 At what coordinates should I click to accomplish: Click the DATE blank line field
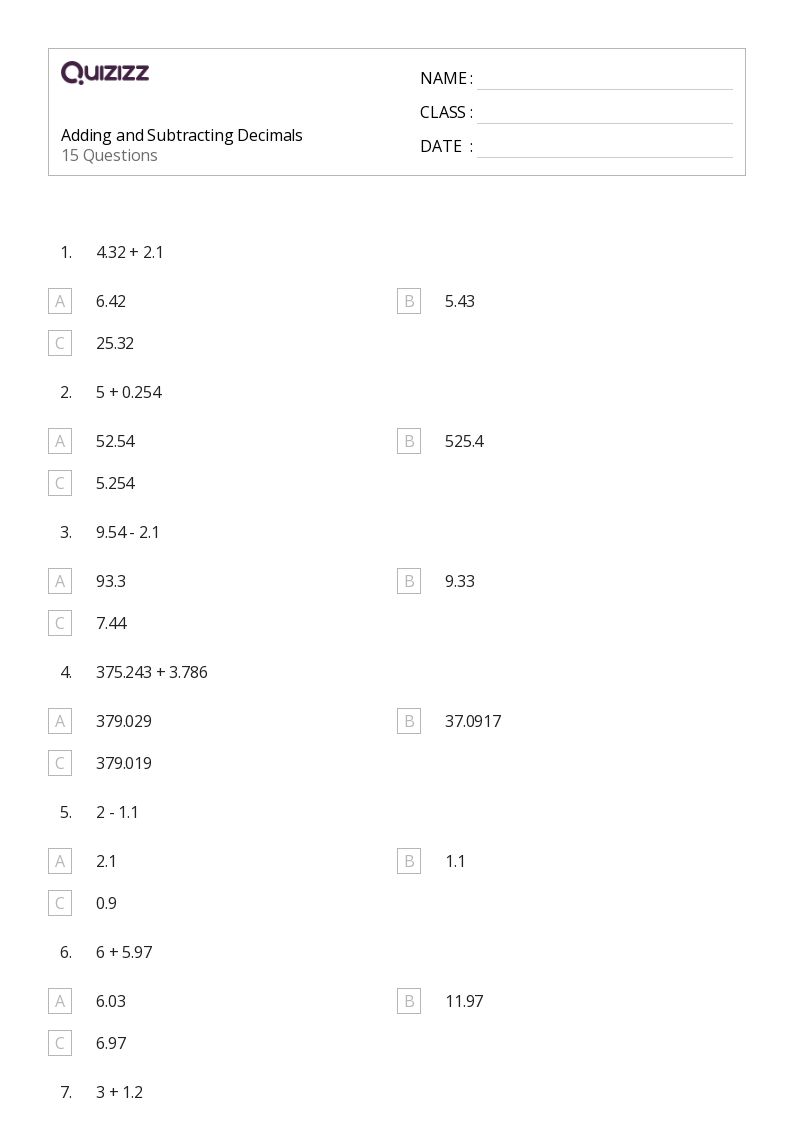tap(605, 148)
